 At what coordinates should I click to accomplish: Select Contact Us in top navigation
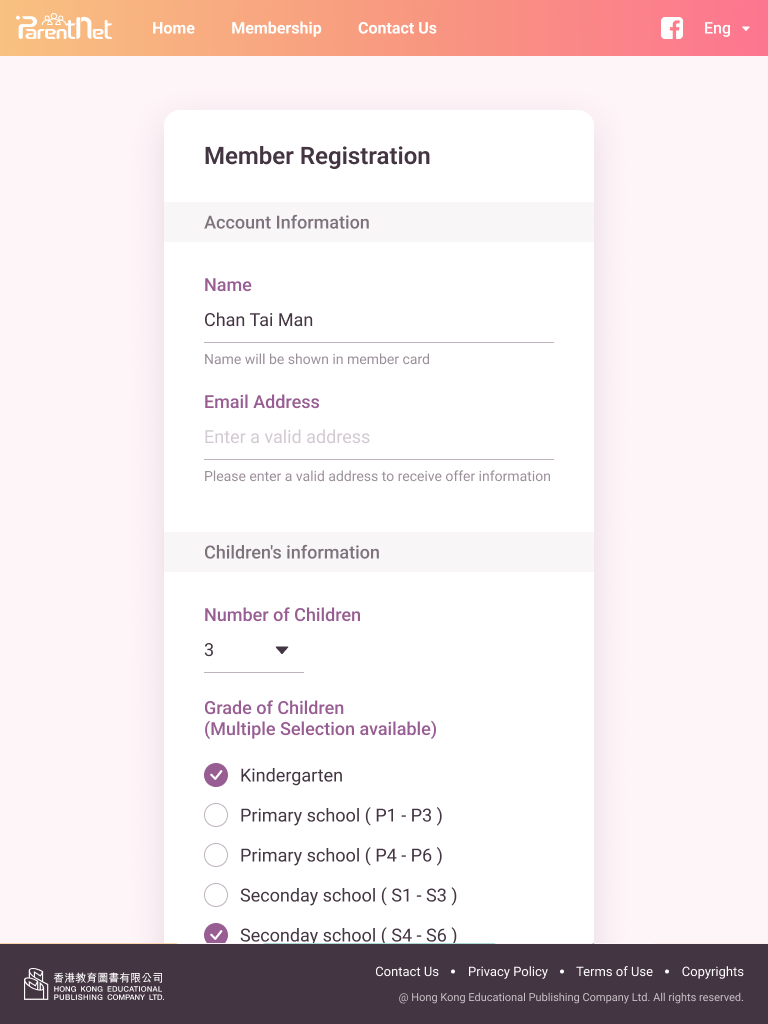pyautogui.click(x=397, y=28)
